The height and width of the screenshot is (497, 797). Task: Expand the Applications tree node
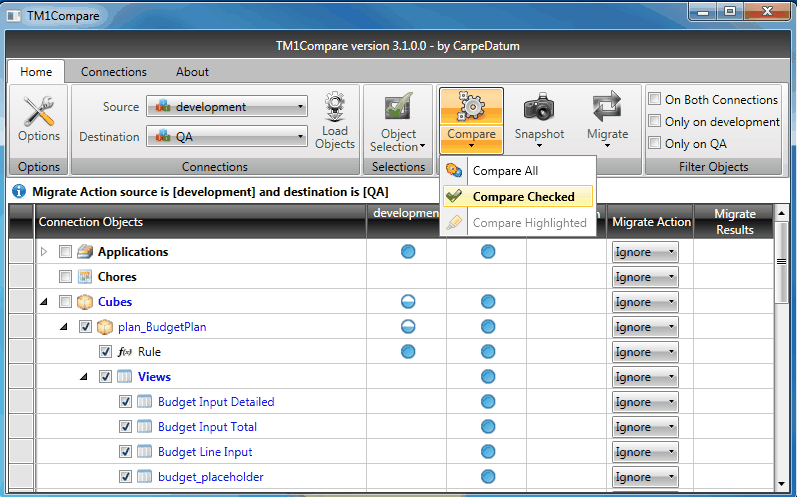(x=44, y=252)
